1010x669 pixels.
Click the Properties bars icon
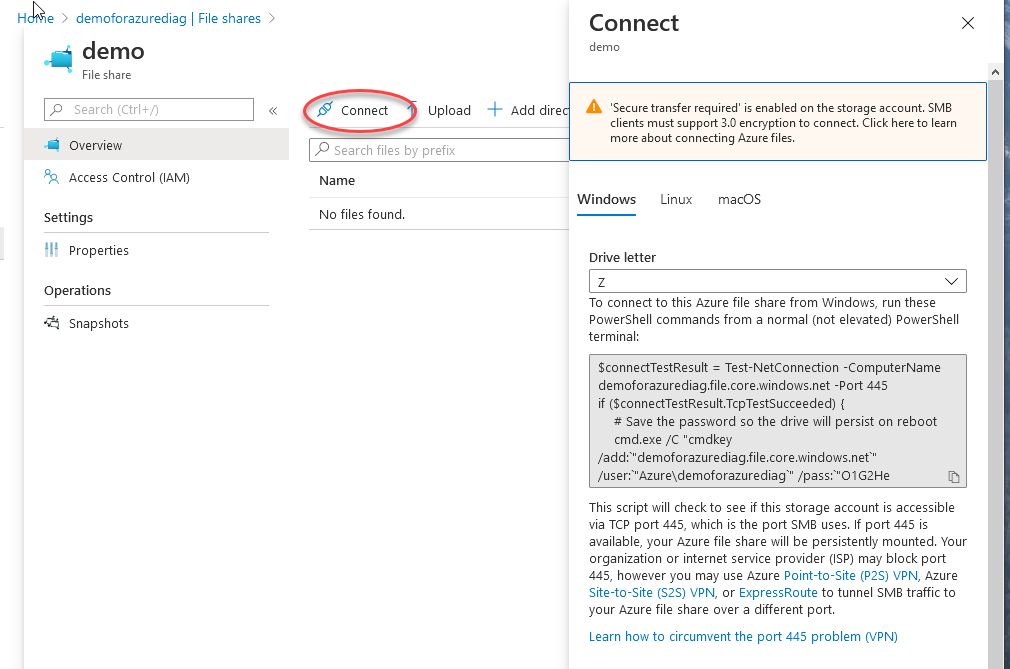coord(52,250)
